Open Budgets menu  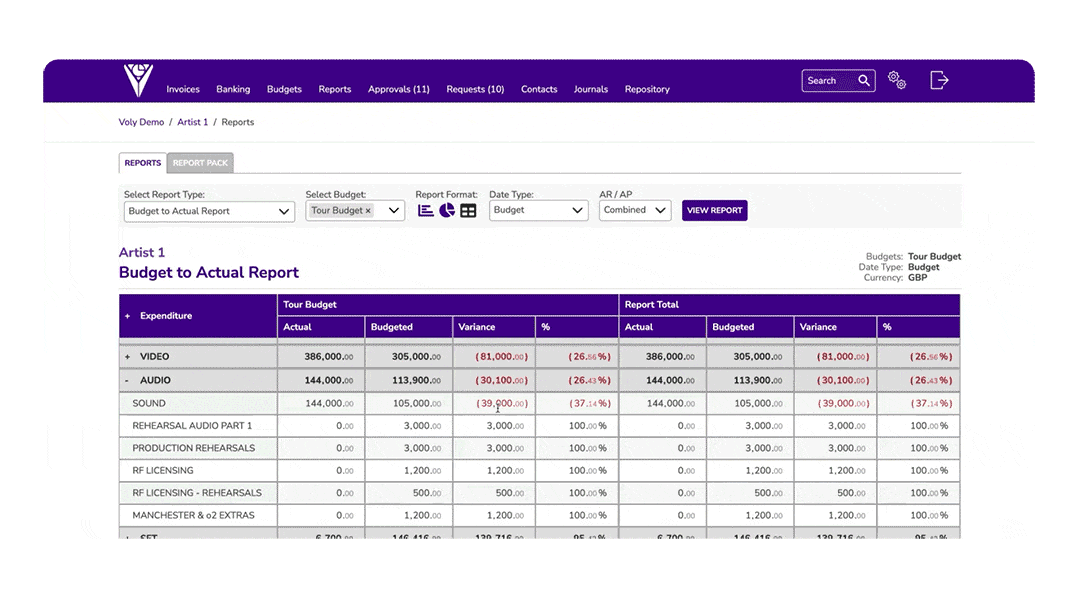click(284, 90)
